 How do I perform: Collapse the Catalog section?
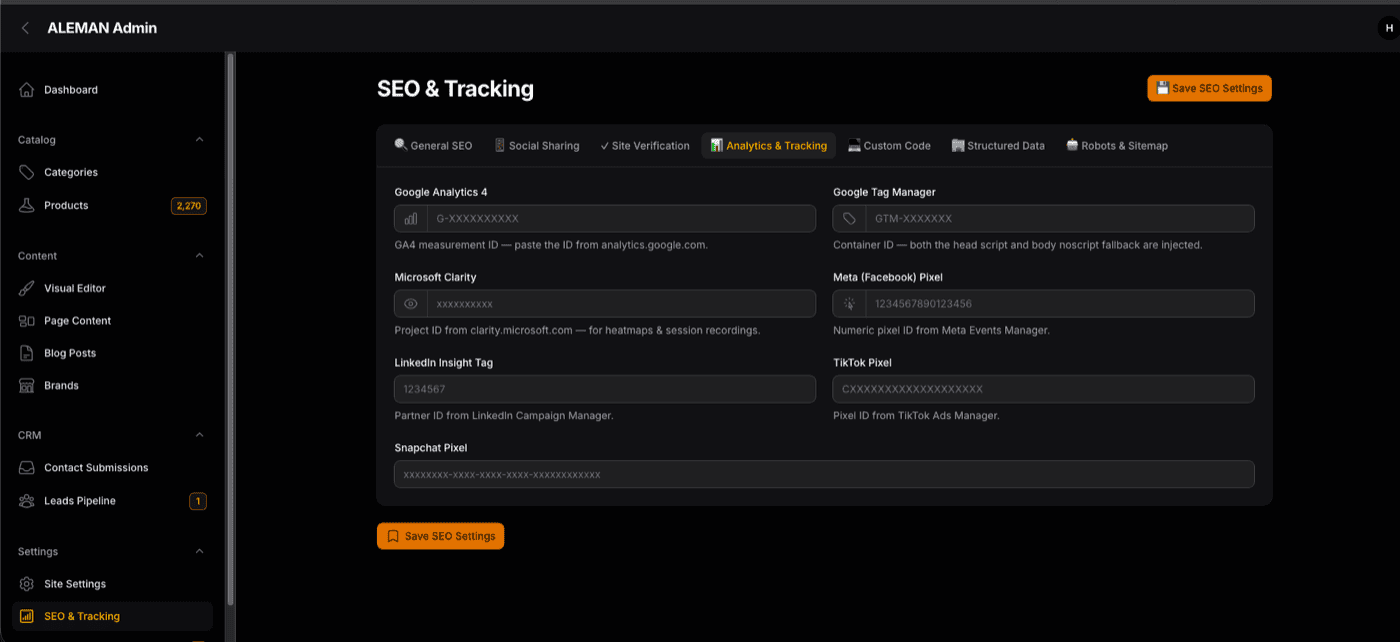click(x=199, y=140)
